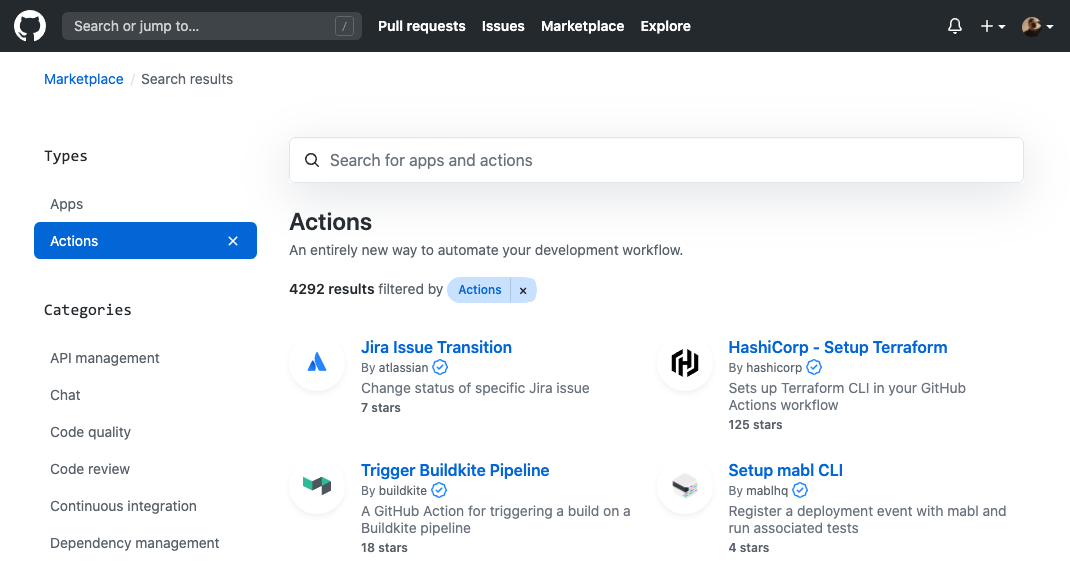
Task: Click the HashiCorp logo thumbnail
Action: [685, 362]
